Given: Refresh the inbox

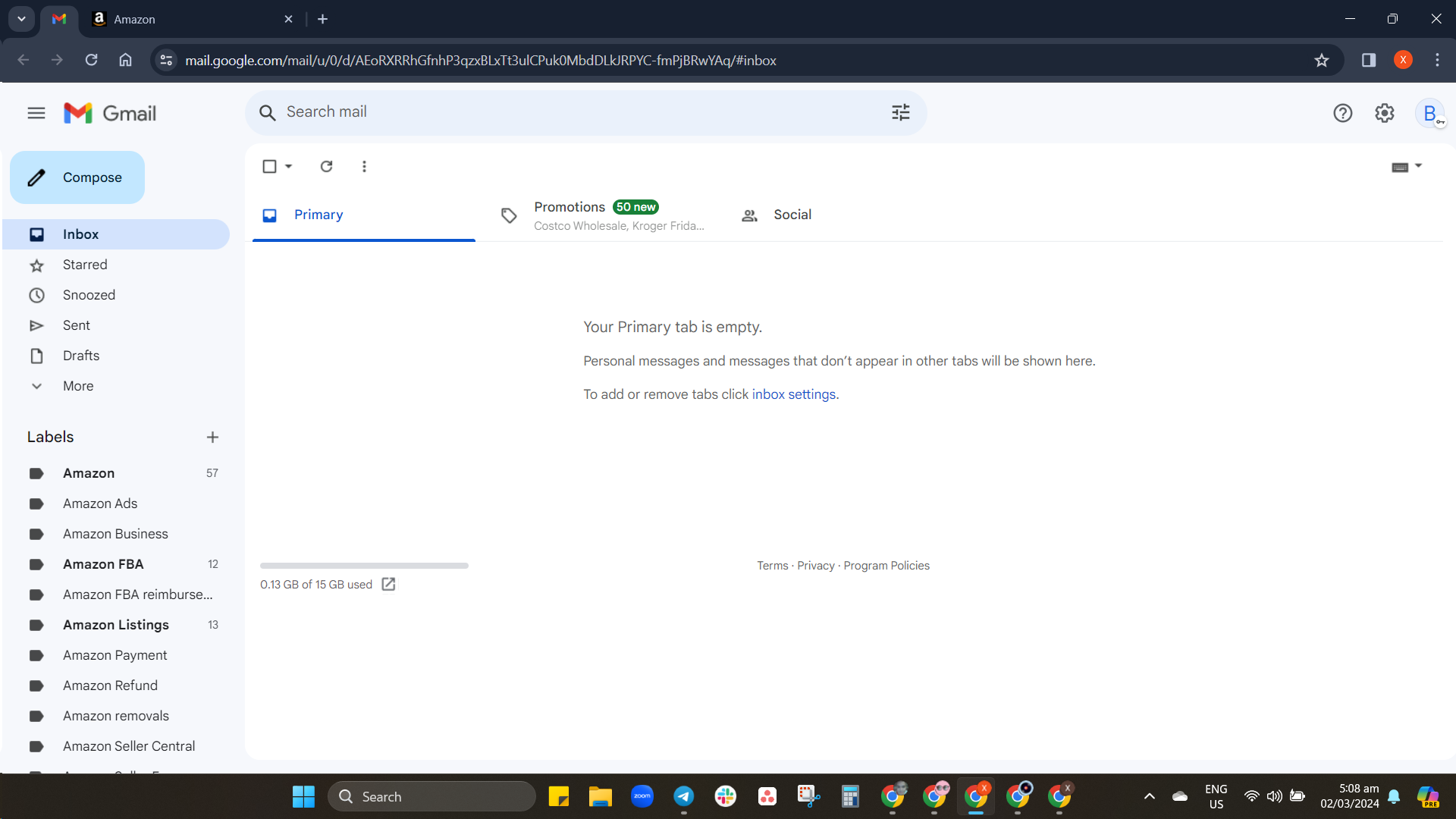Looking at the screenshot, I should pos(327,166).
